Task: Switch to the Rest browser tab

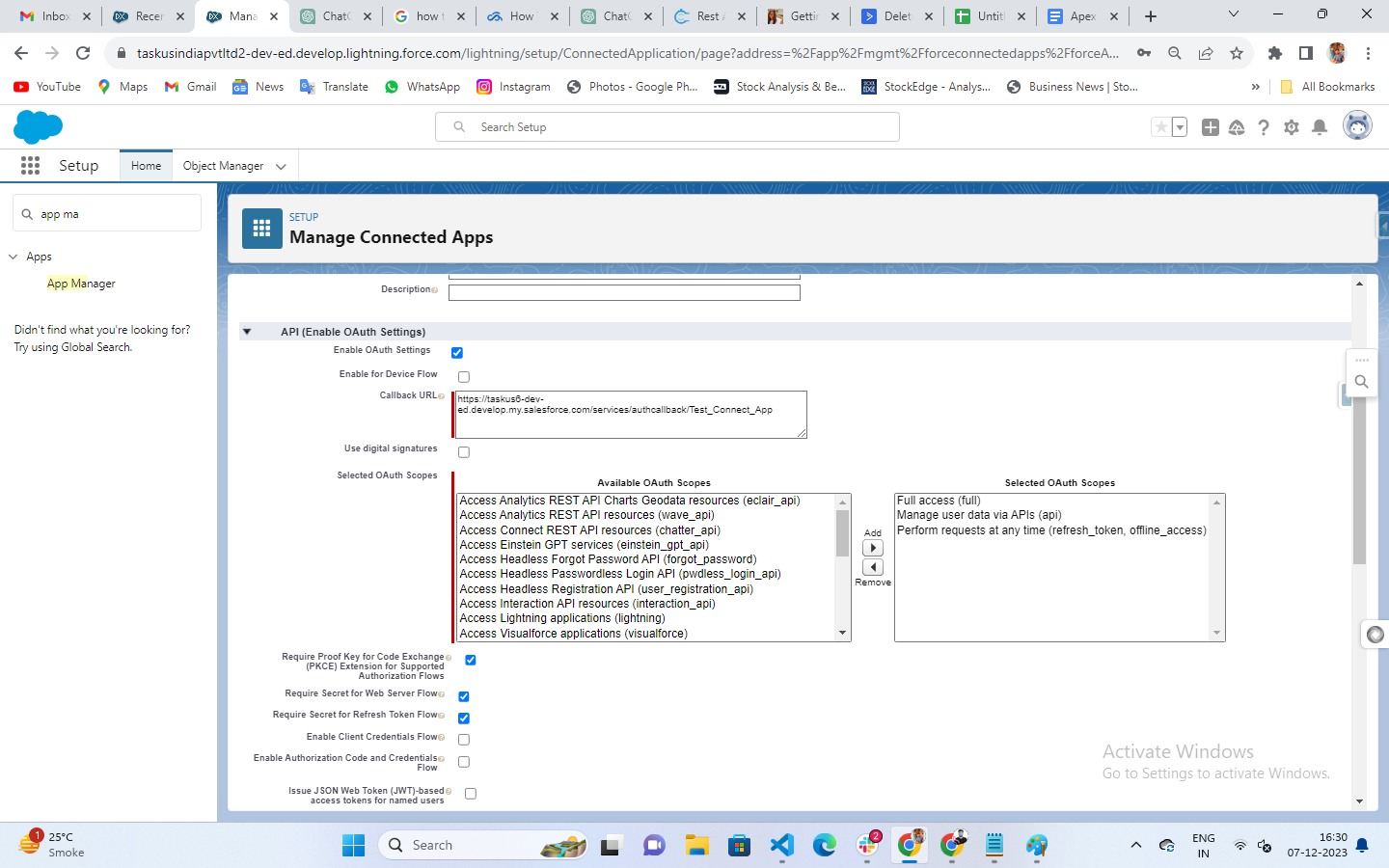Action: (709, 16)
